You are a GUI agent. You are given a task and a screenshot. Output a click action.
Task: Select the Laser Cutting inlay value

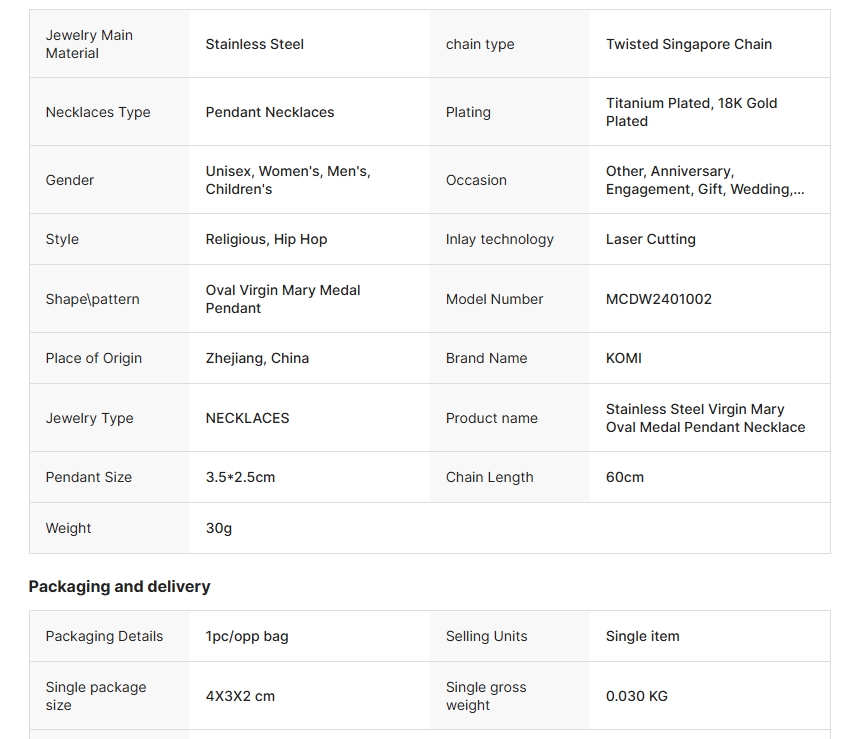pos(651,239)
